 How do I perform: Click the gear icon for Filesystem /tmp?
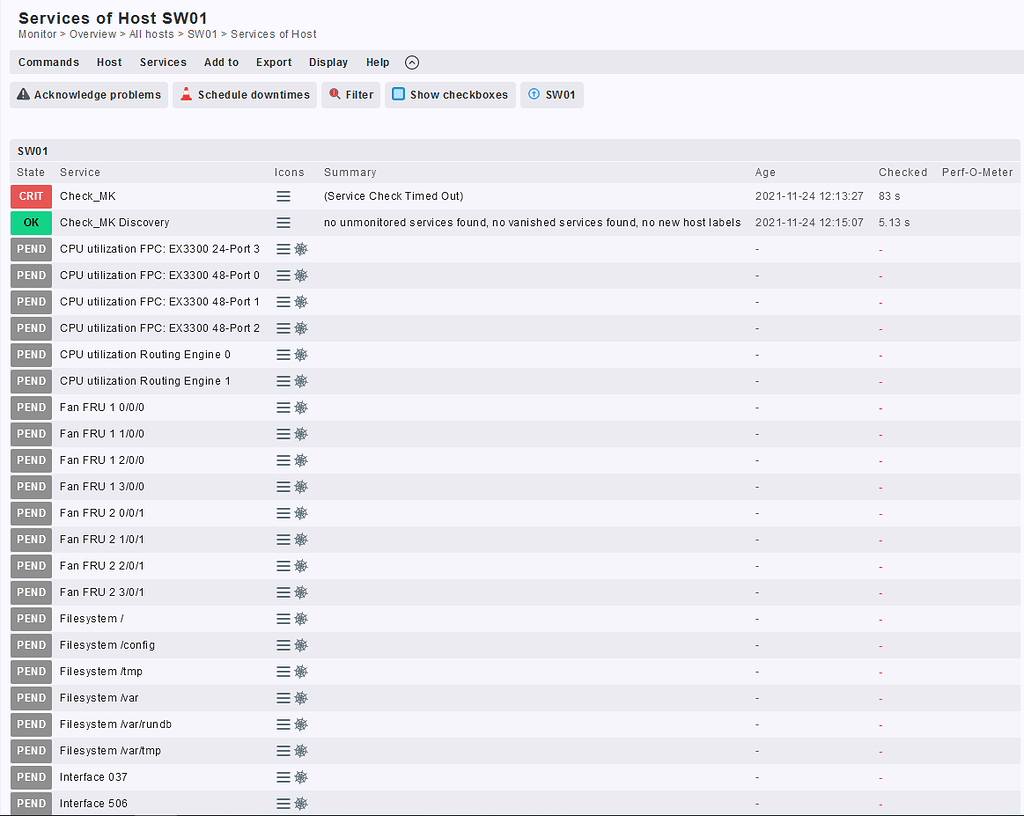[x=301, y=672]
